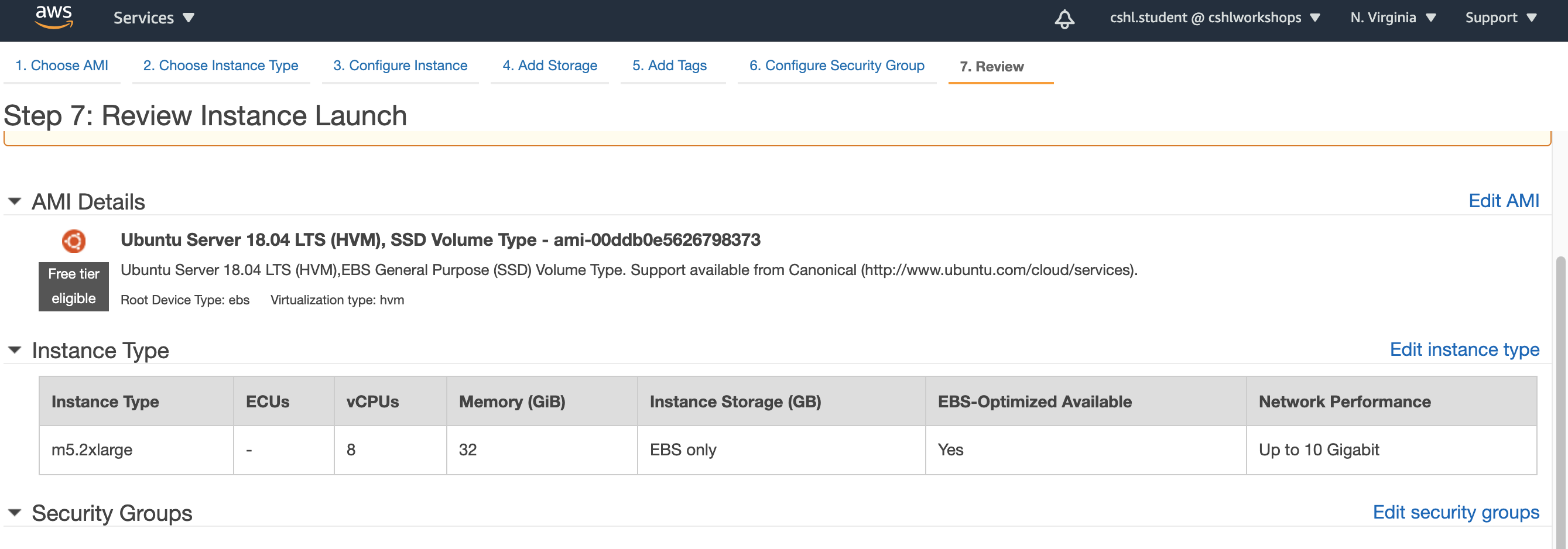The width and height of the screenshot is (1568, 549).
Task: Click Edit security groups
Action: click(1456, 512)
